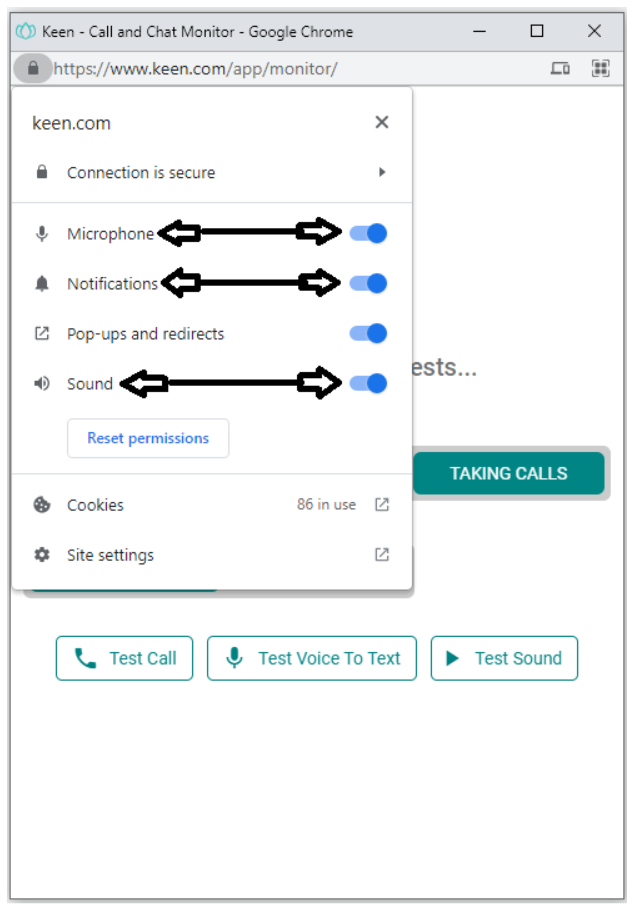This screenshot has width=635, height=916.
Task: Start a Test Call
Action: pos(125,658)
